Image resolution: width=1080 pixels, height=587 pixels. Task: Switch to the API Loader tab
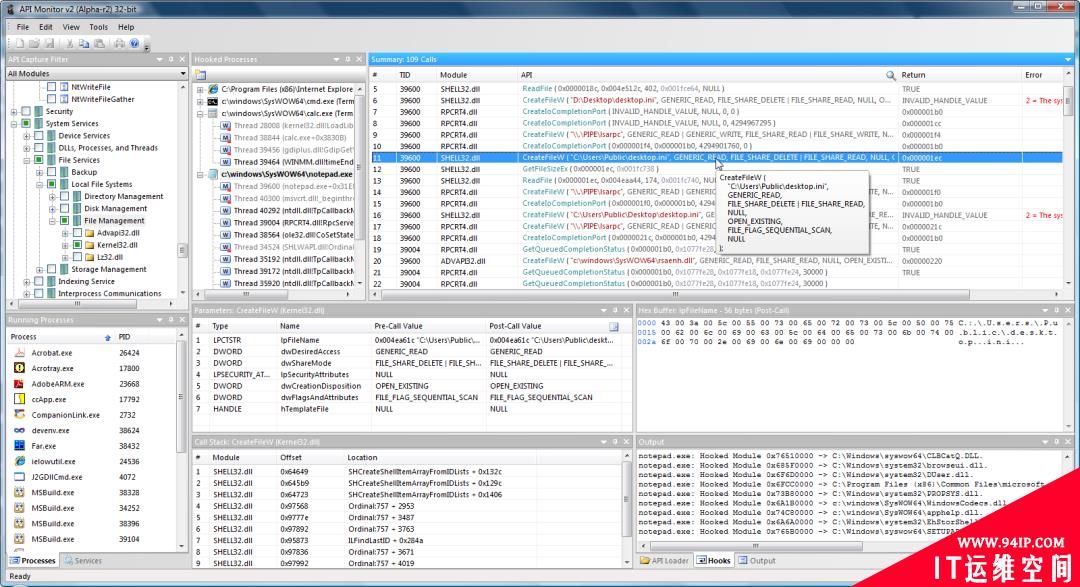(x=665, y=561)
